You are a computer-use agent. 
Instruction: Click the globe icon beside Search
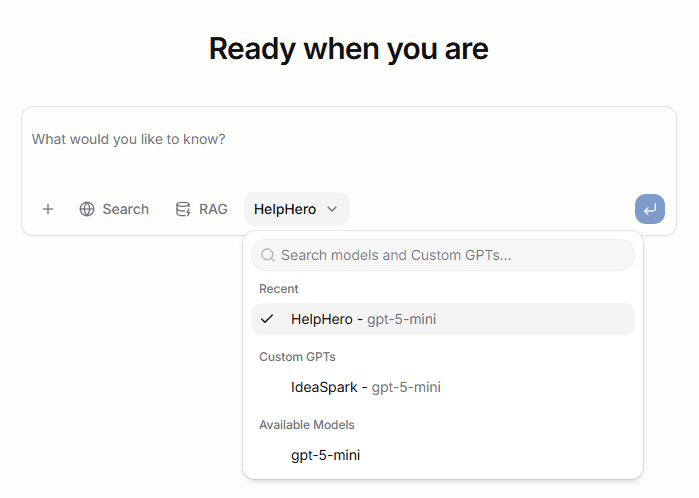(87, 209)
